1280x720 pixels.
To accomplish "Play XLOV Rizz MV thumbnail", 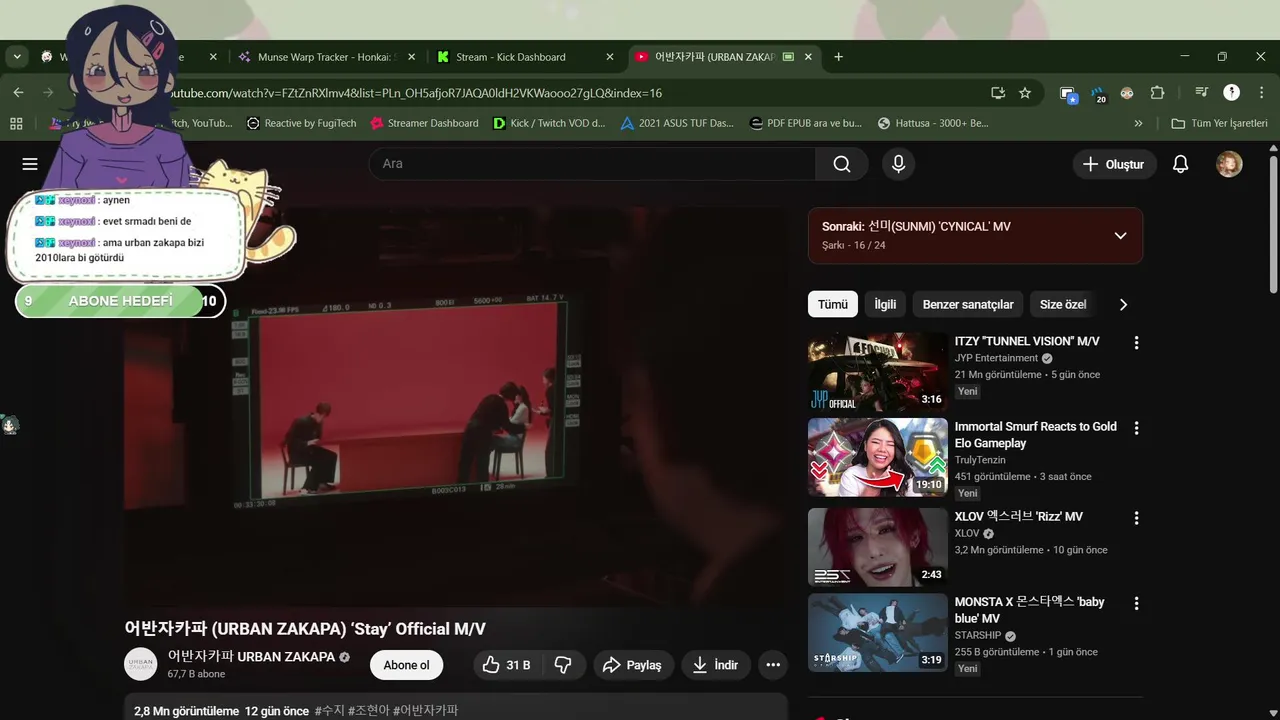I will coord(877,547).
